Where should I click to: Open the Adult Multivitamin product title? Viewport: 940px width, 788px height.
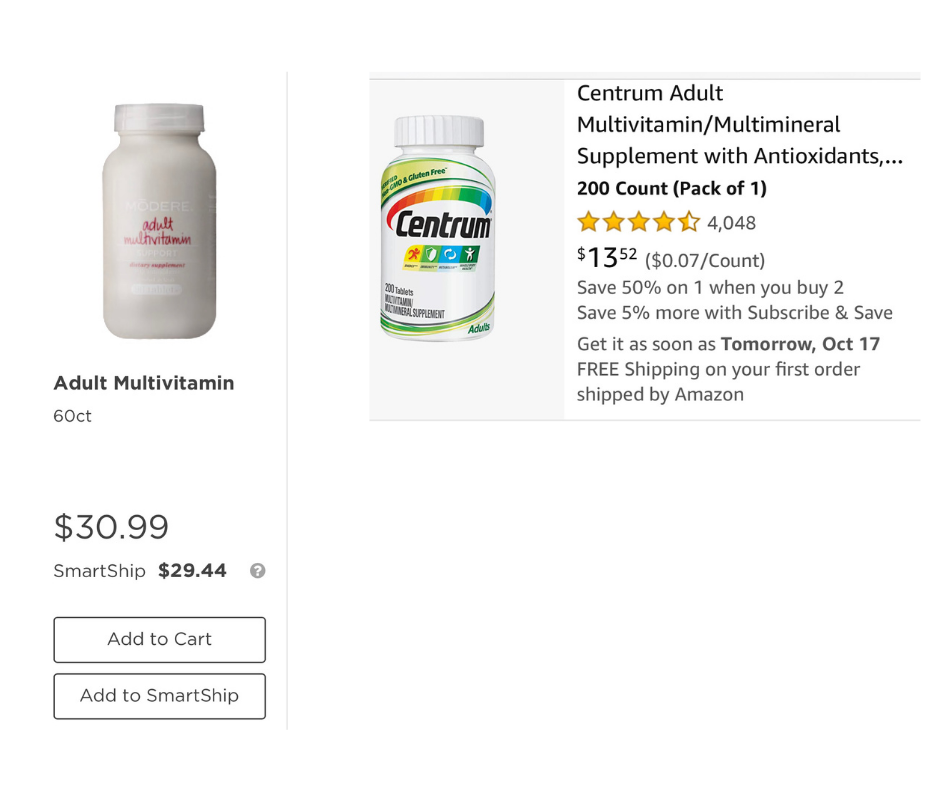point(144,383)
